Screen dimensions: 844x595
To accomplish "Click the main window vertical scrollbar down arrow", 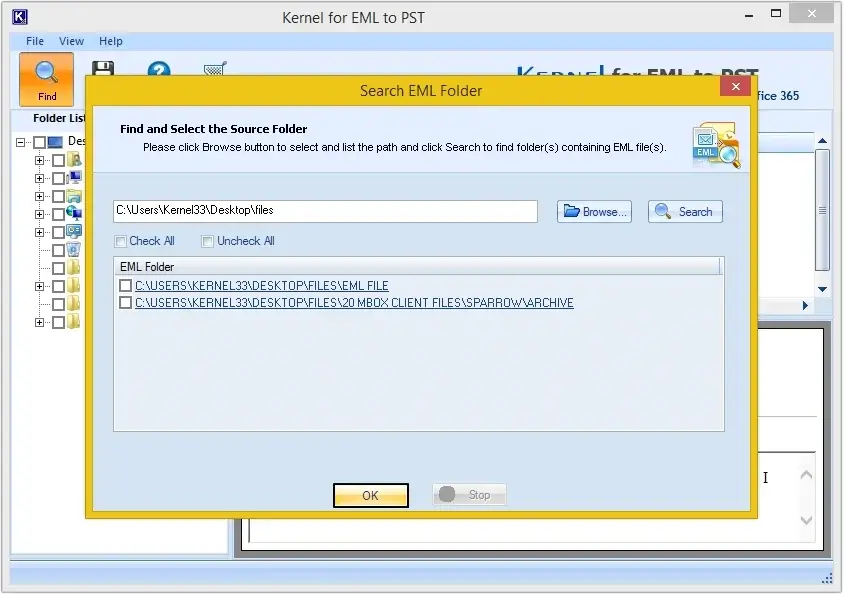I will pyautogui.click(x=822, y=289).
